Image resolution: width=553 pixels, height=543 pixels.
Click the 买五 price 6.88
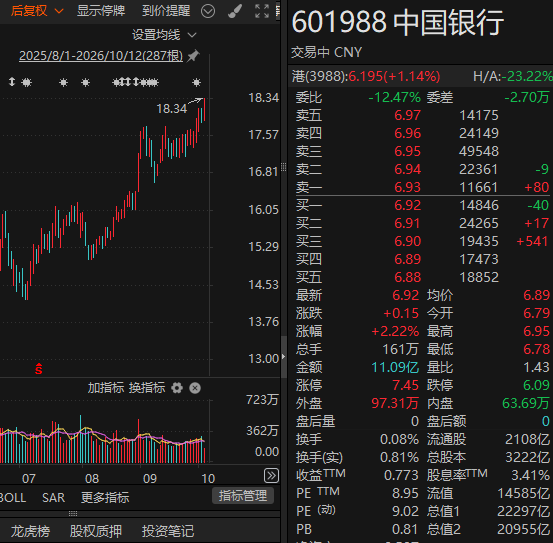click(407, 277)
